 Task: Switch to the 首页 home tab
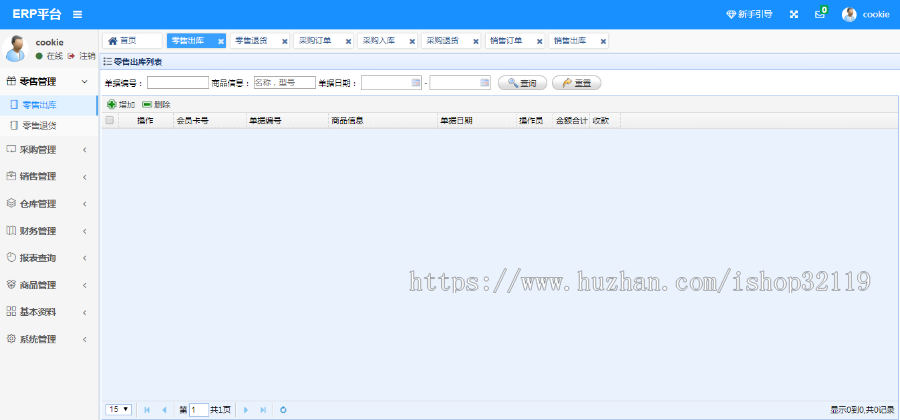tap(132, 41)
